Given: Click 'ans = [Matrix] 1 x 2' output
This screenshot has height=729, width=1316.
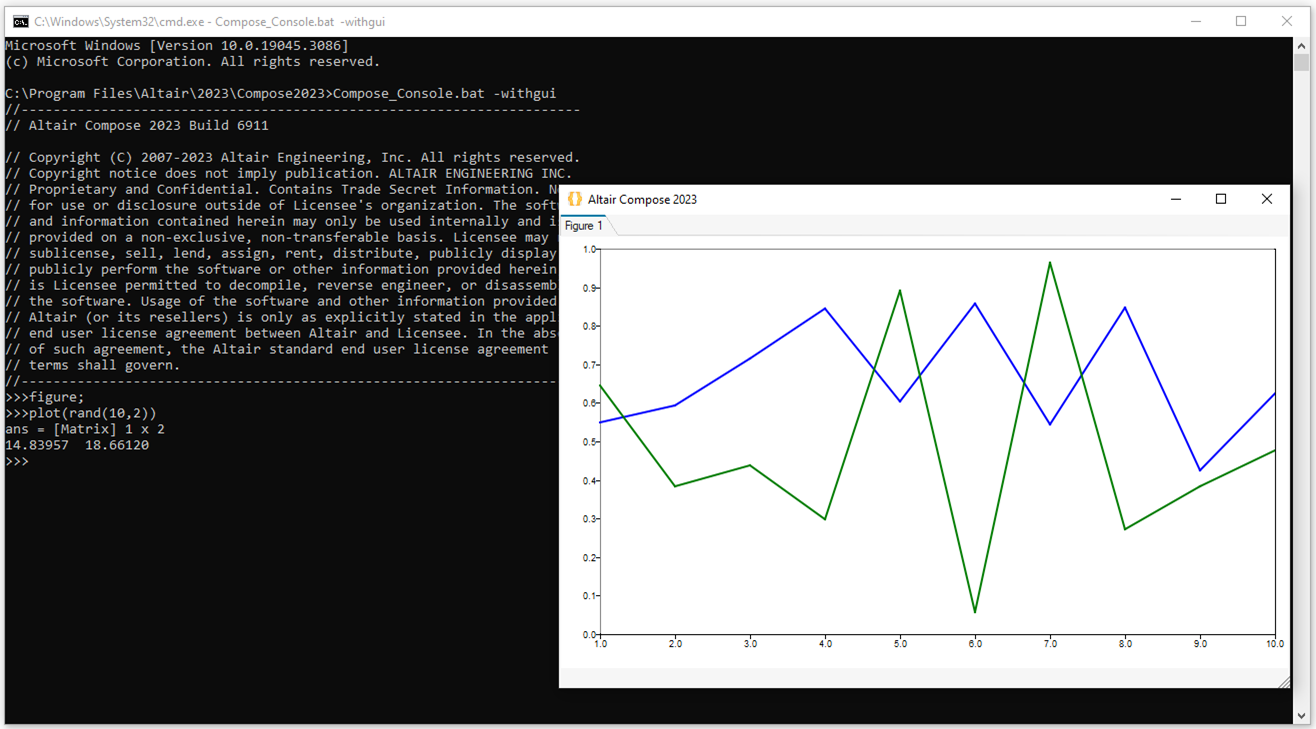Looking at the screenshot, I should click(x=85, y=429).
